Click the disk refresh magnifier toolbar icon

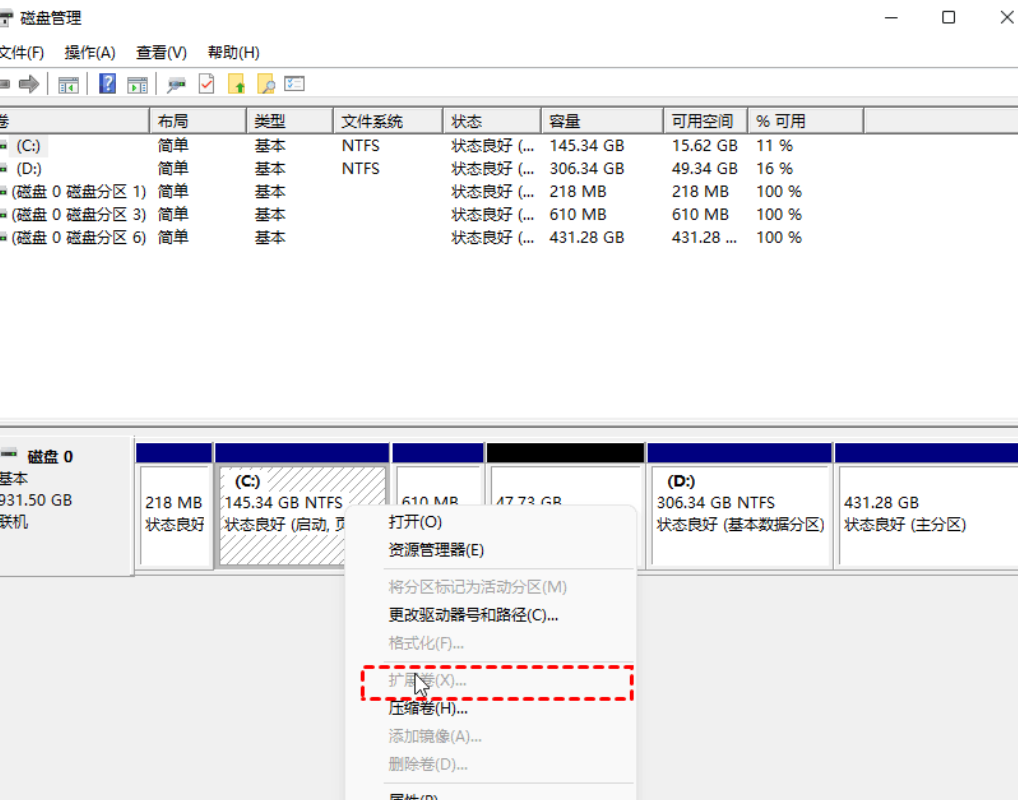174,84
